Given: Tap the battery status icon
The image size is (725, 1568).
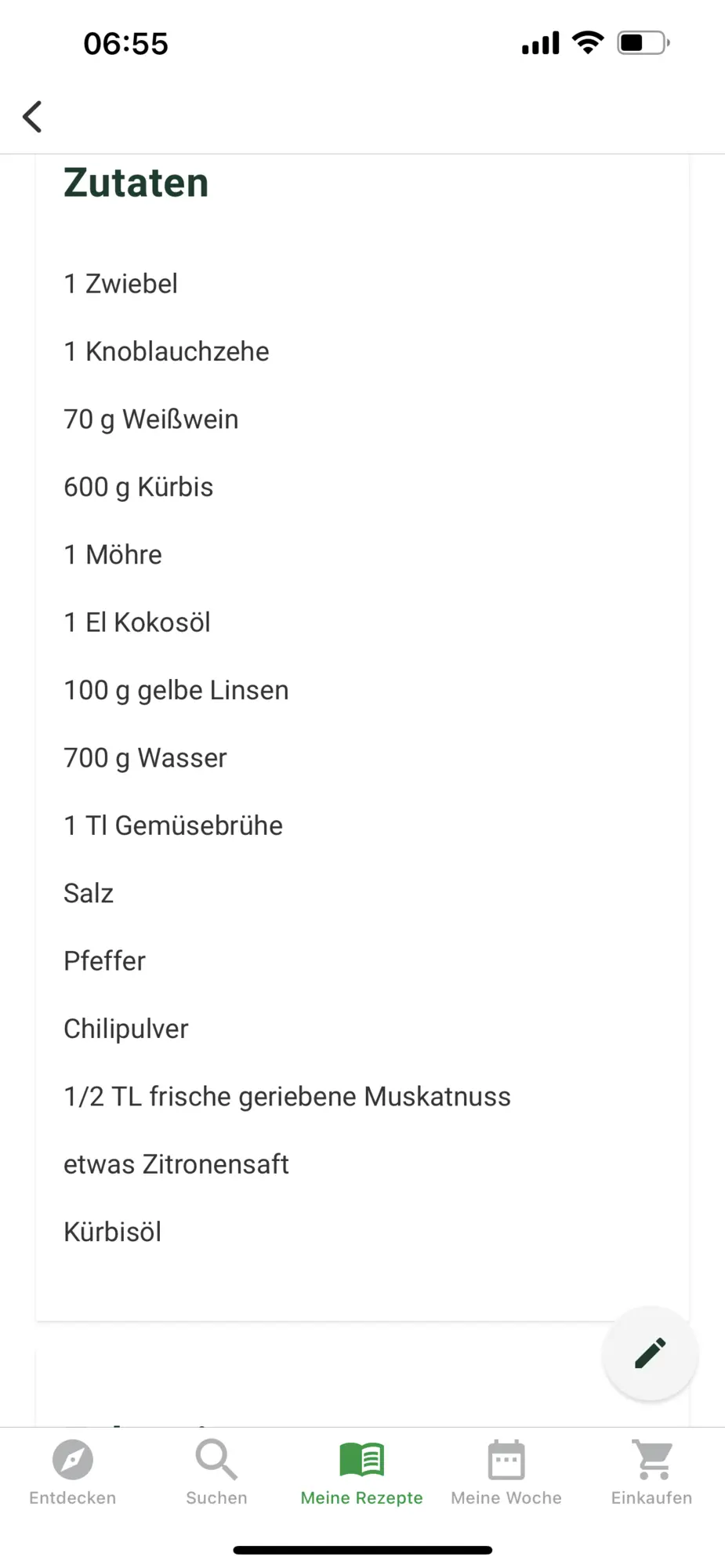Looking at the screenshot, I should [643, 42].
